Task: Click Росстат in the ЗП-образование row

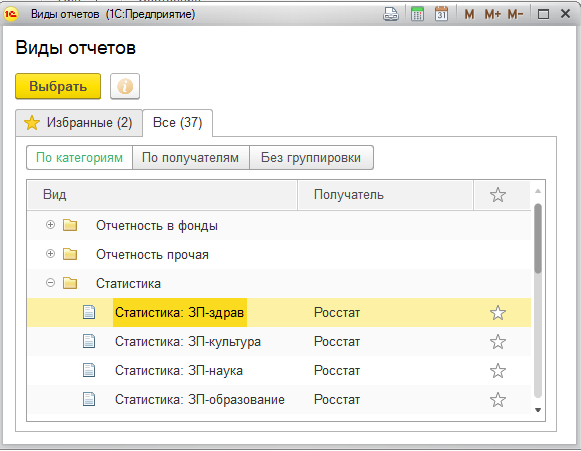Action: point(337,399)
